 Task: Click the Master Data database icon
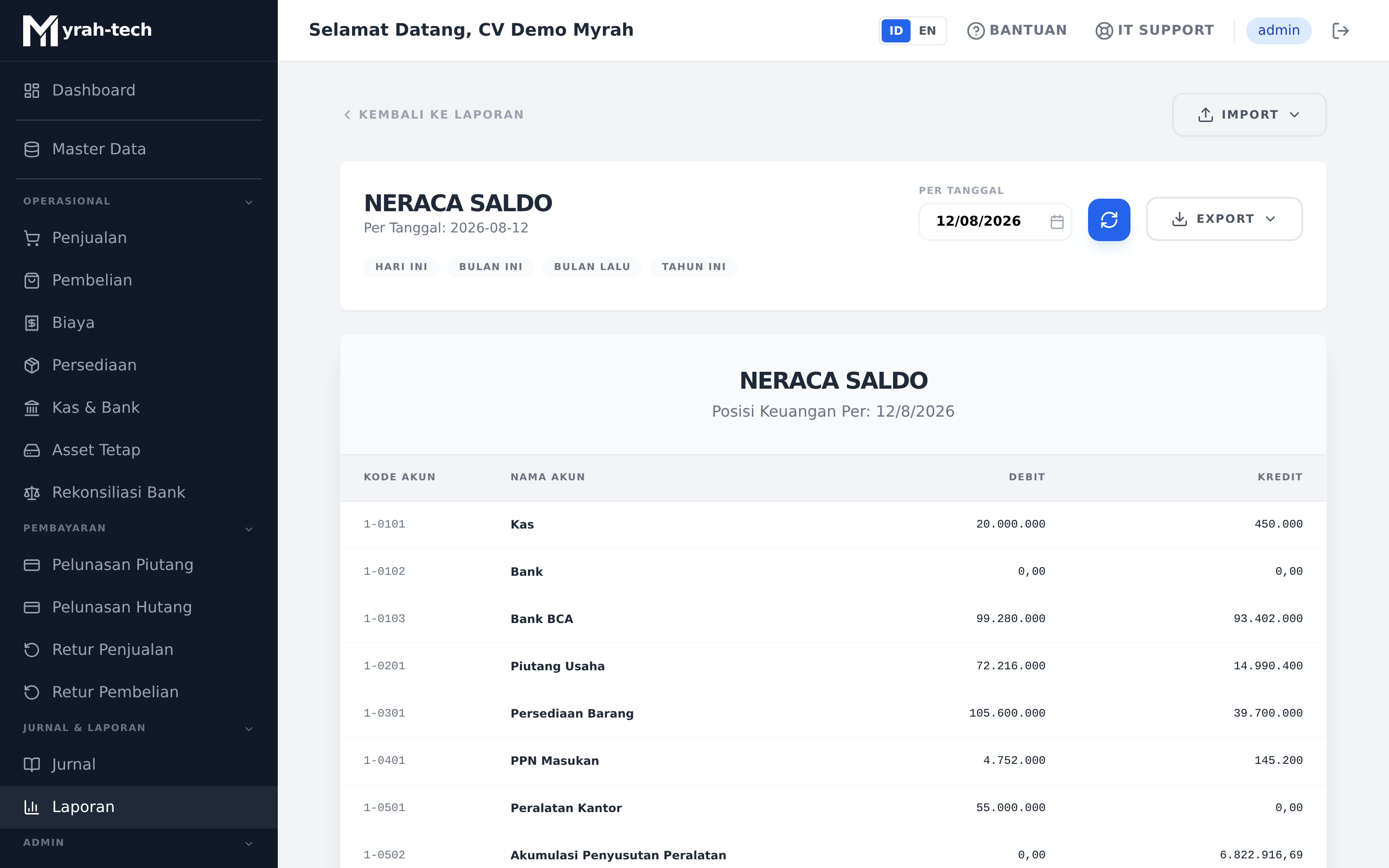coord(31,149)
